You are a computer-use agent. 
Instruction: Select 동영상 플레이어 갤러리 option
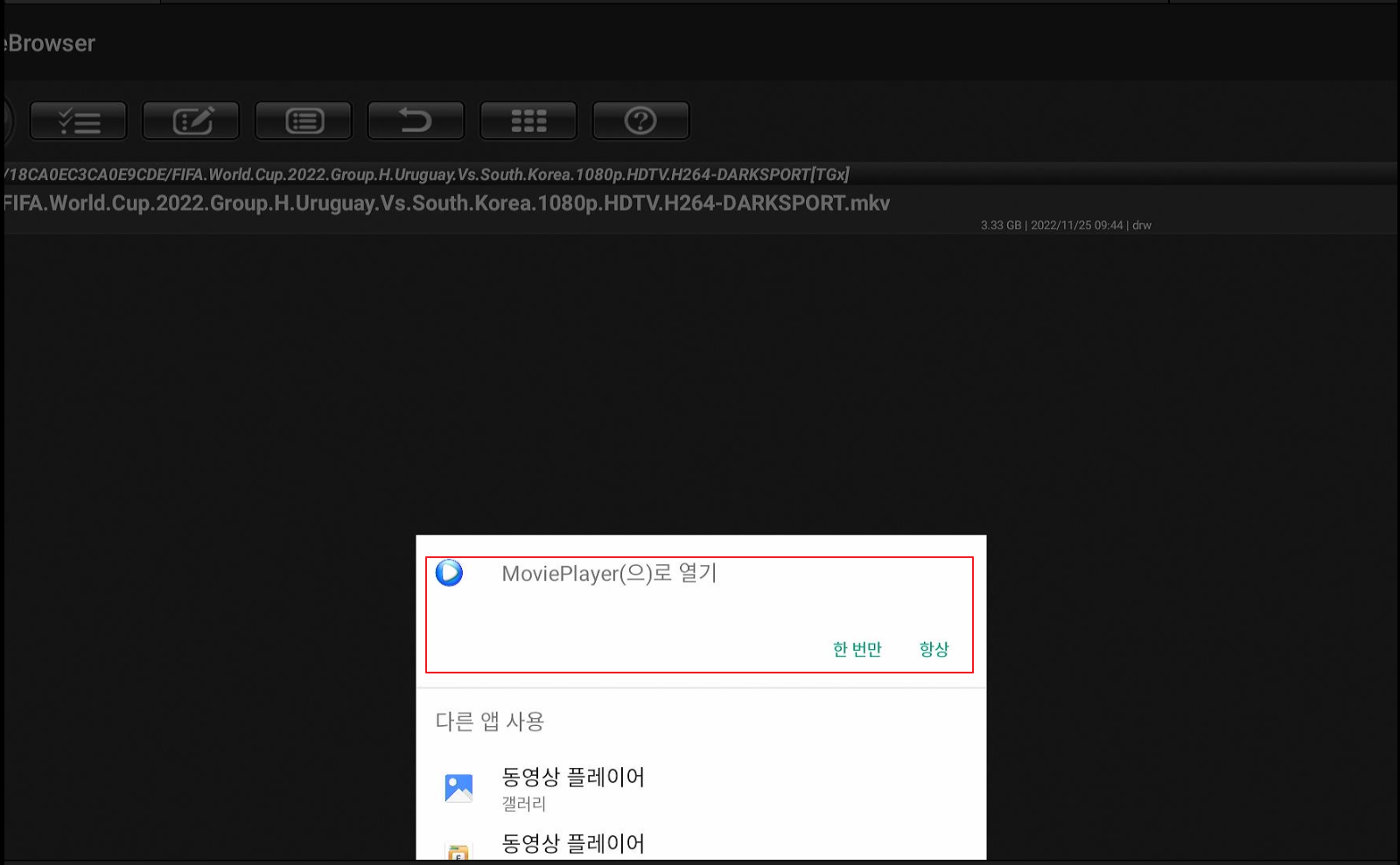click(x=701, y=788)
